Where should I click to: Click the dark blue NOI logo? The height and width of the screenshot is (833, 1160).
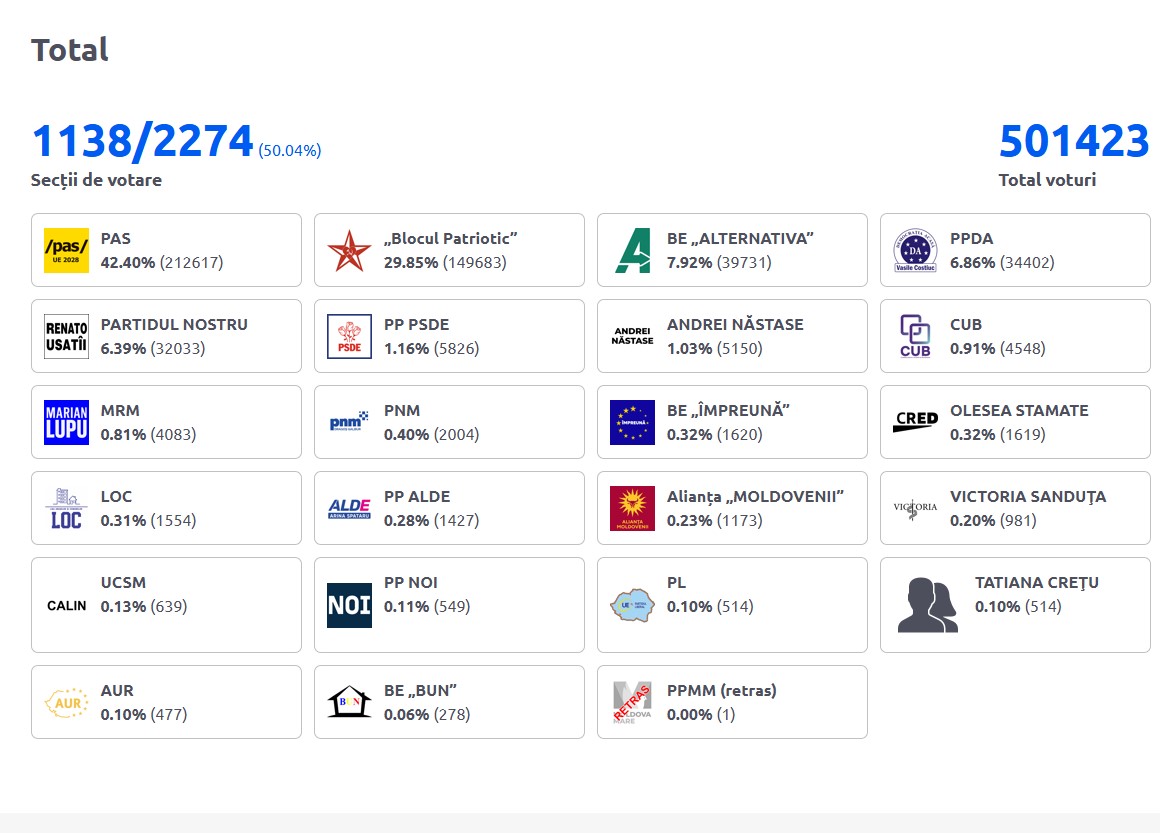(349, 605)
